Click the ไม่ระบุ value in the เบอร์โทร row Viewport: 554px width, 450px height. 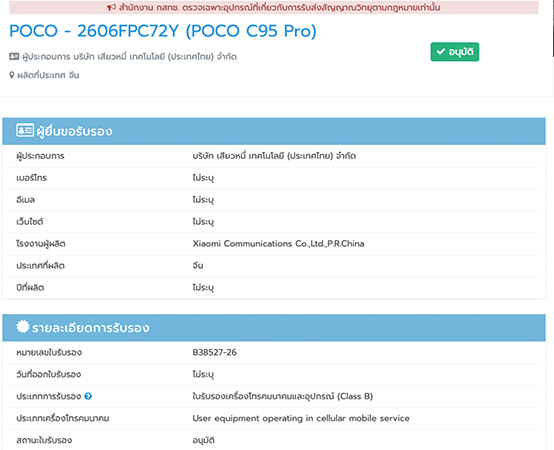point(203,178)
